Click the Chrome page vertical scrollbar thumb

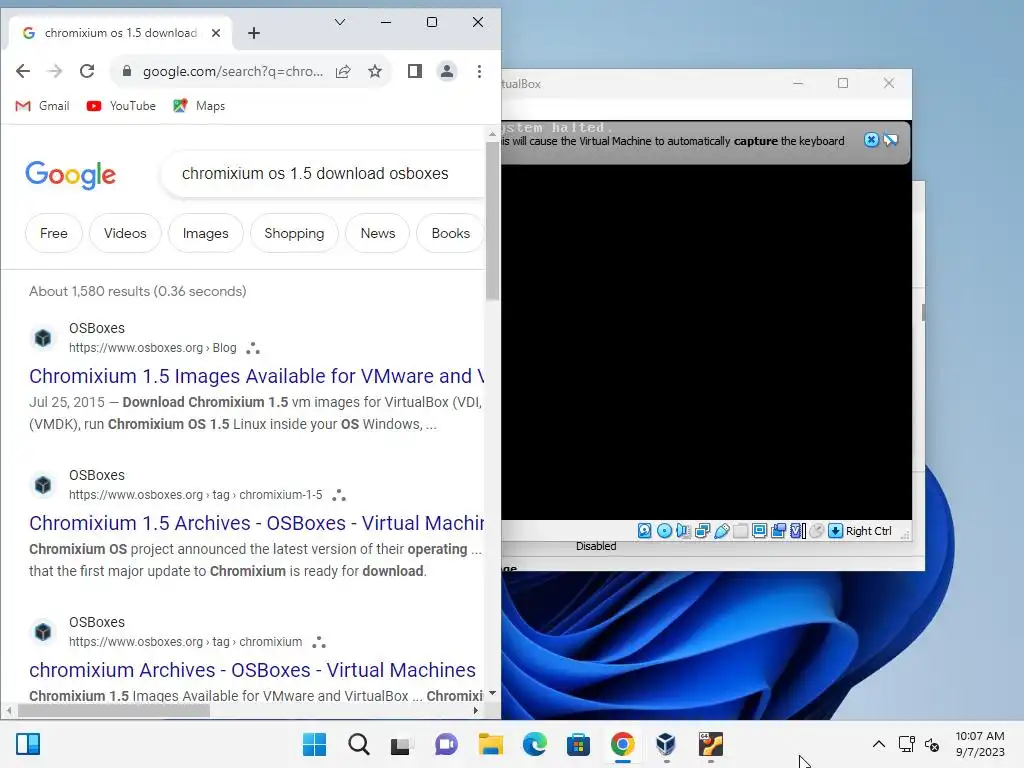point(492,220)
